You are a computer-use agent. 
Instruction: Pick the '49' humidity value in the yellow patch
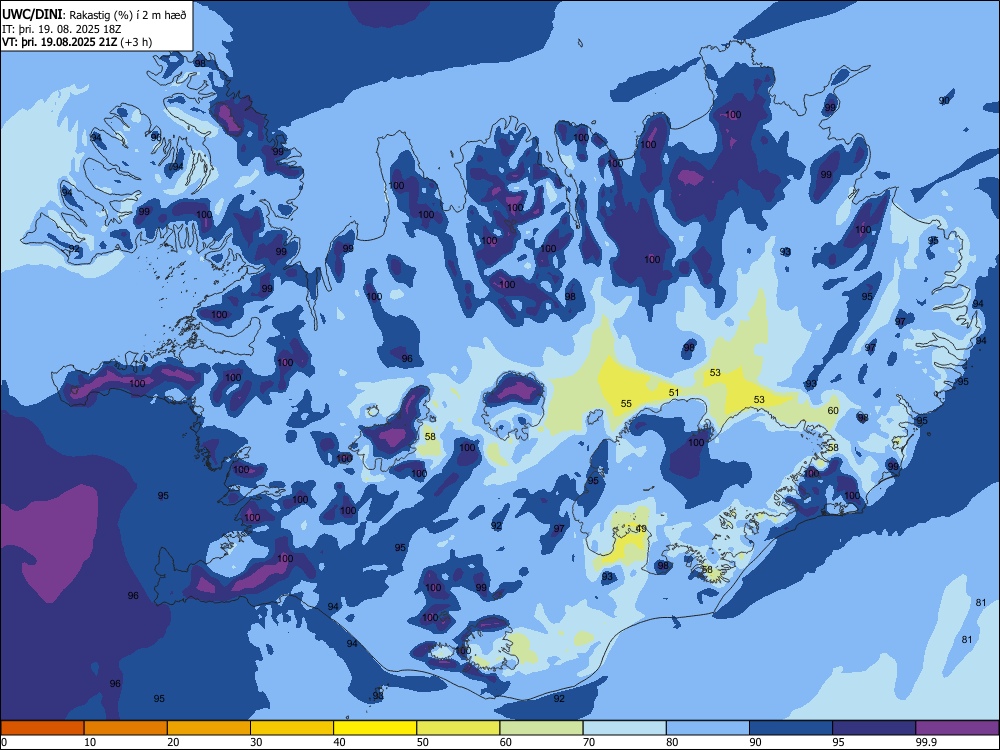pos(641,529)
